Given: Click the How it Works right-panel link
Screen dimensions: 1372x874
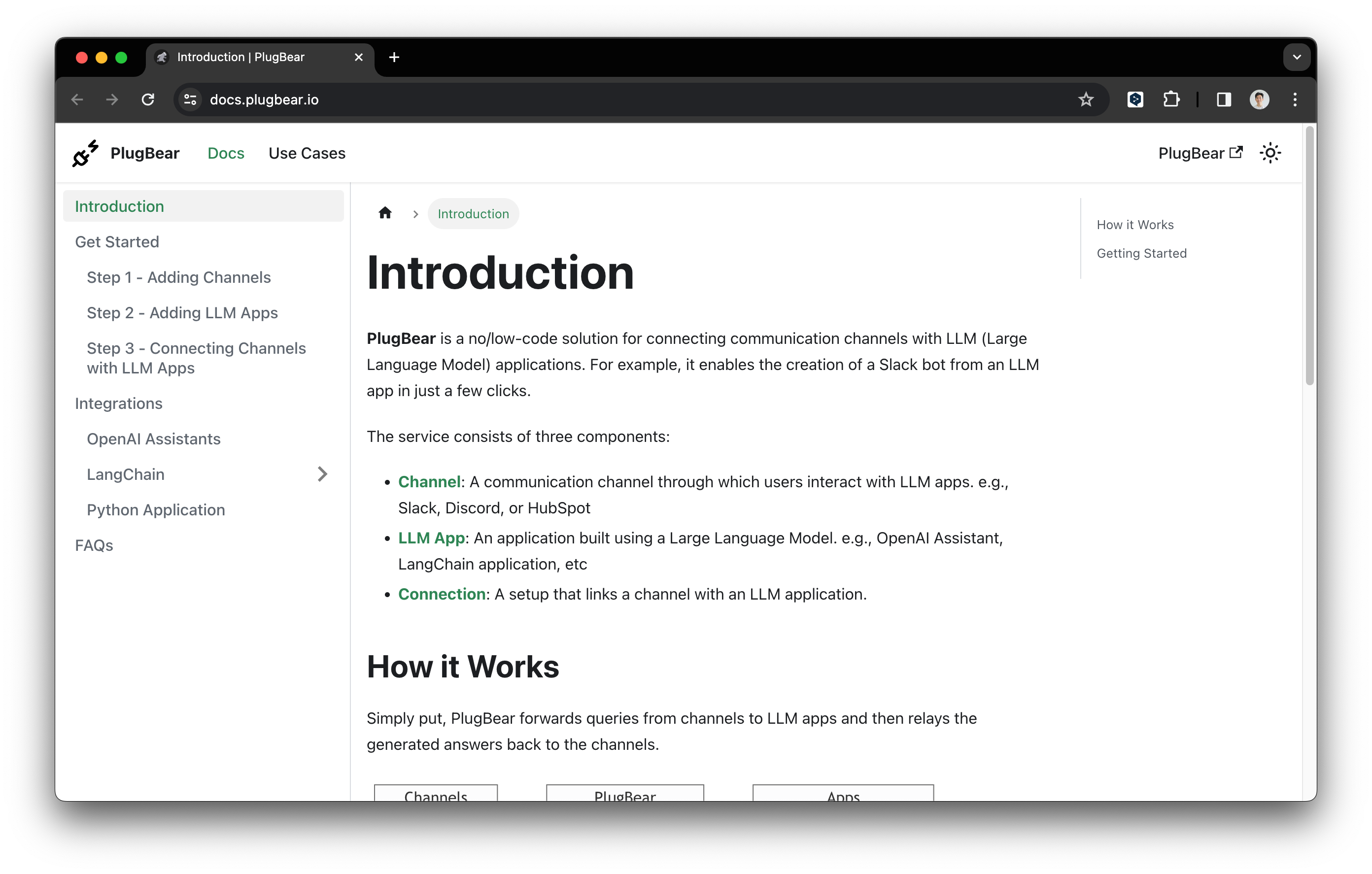Looking at the screenshot, I should [1135, 224].
